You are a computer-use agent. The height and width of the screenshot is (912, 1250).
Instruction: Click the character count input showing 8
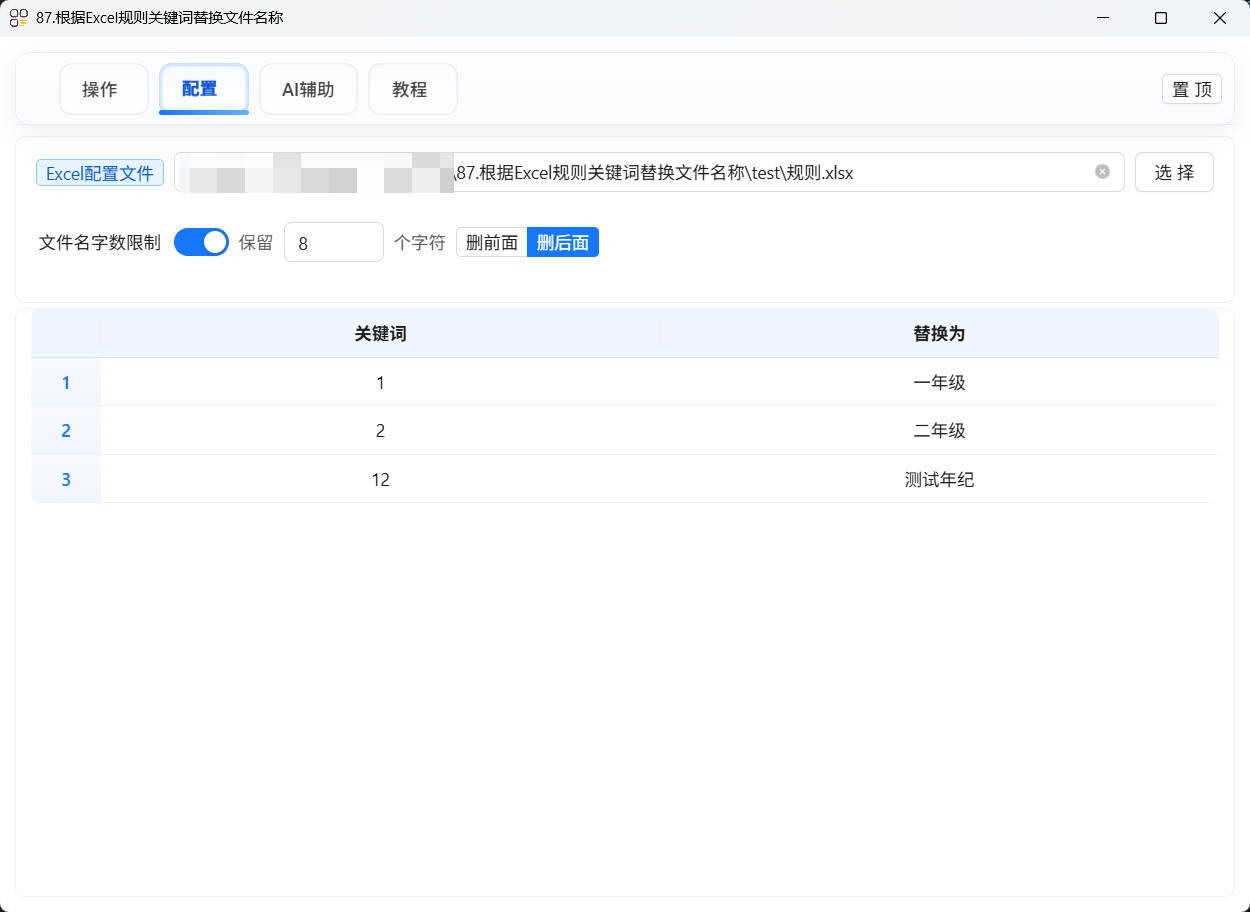tap(333, 241)
